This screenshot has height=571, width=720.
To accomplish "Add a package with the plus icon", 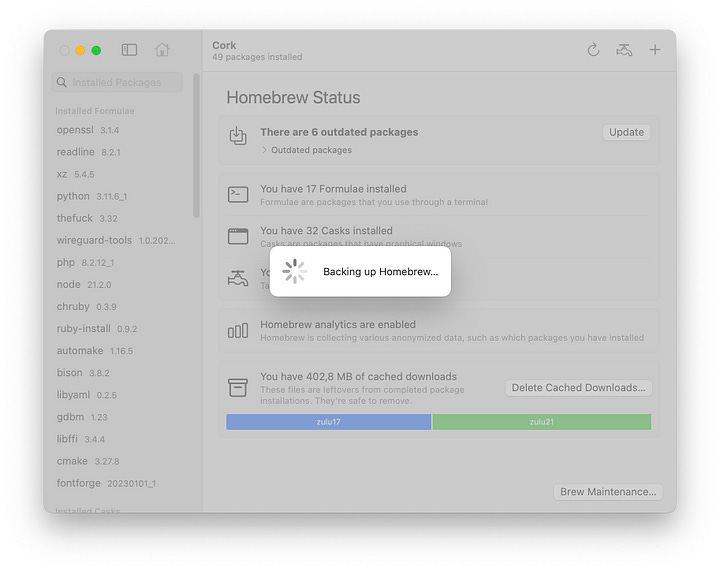I will [x=655, y=50].
